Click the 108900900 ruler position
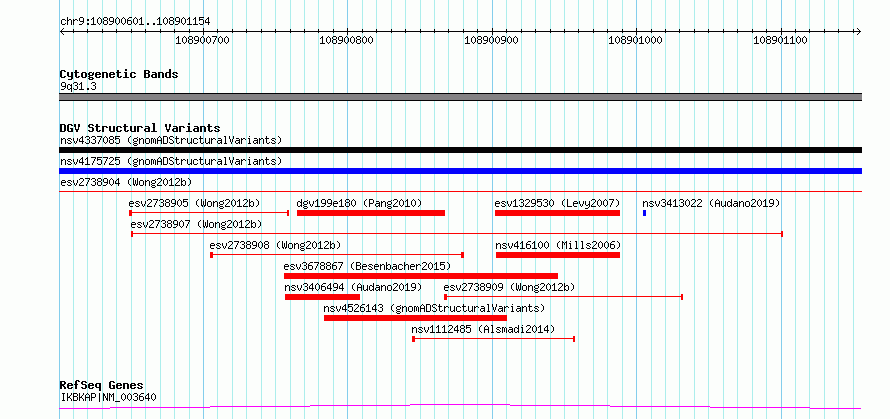 (x=492, y=40)
